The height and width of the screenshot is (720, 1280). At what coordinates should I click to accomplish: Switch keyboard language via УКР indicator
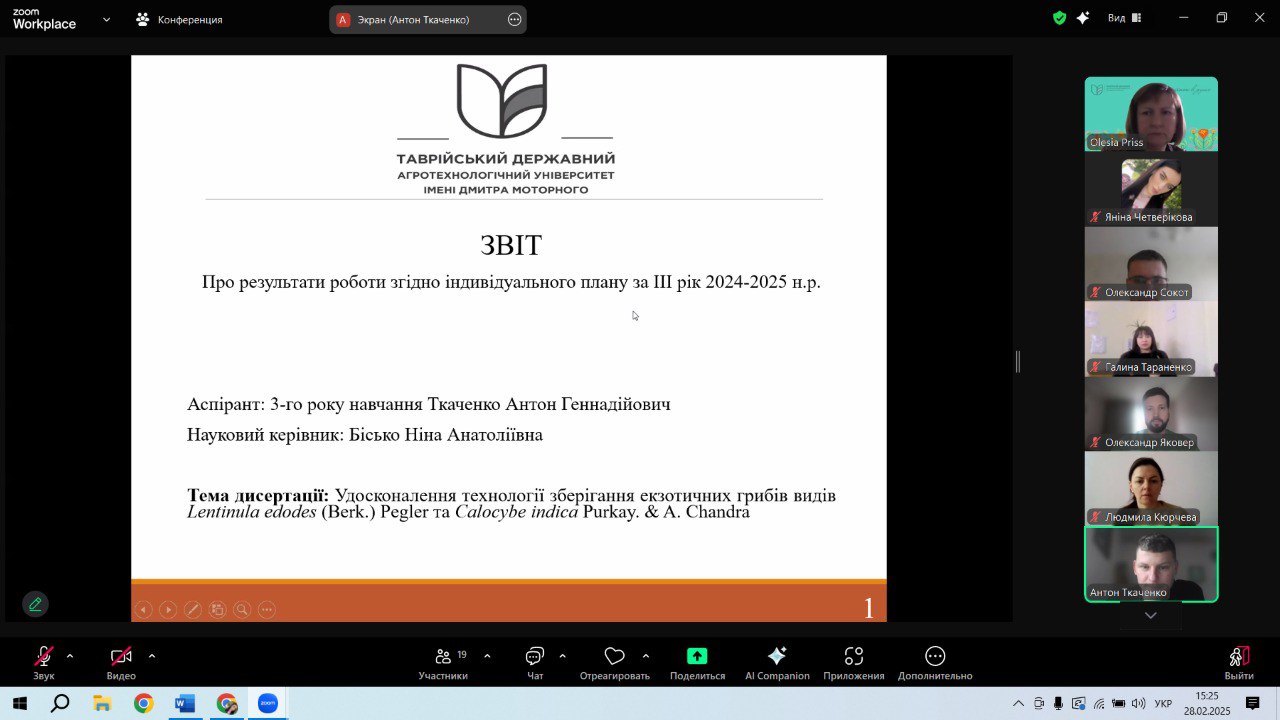tap(1163, 704)
